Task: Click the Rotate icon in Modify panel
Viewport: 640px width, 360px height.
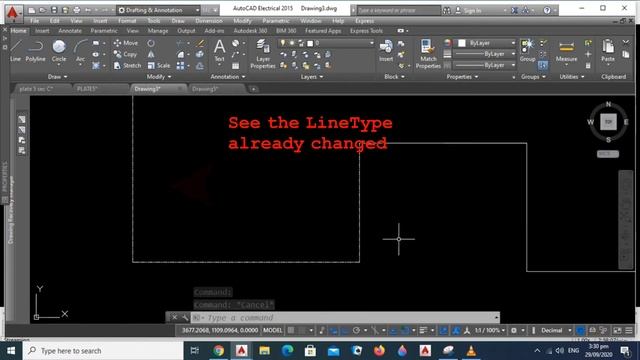Action: pos(151,43)
